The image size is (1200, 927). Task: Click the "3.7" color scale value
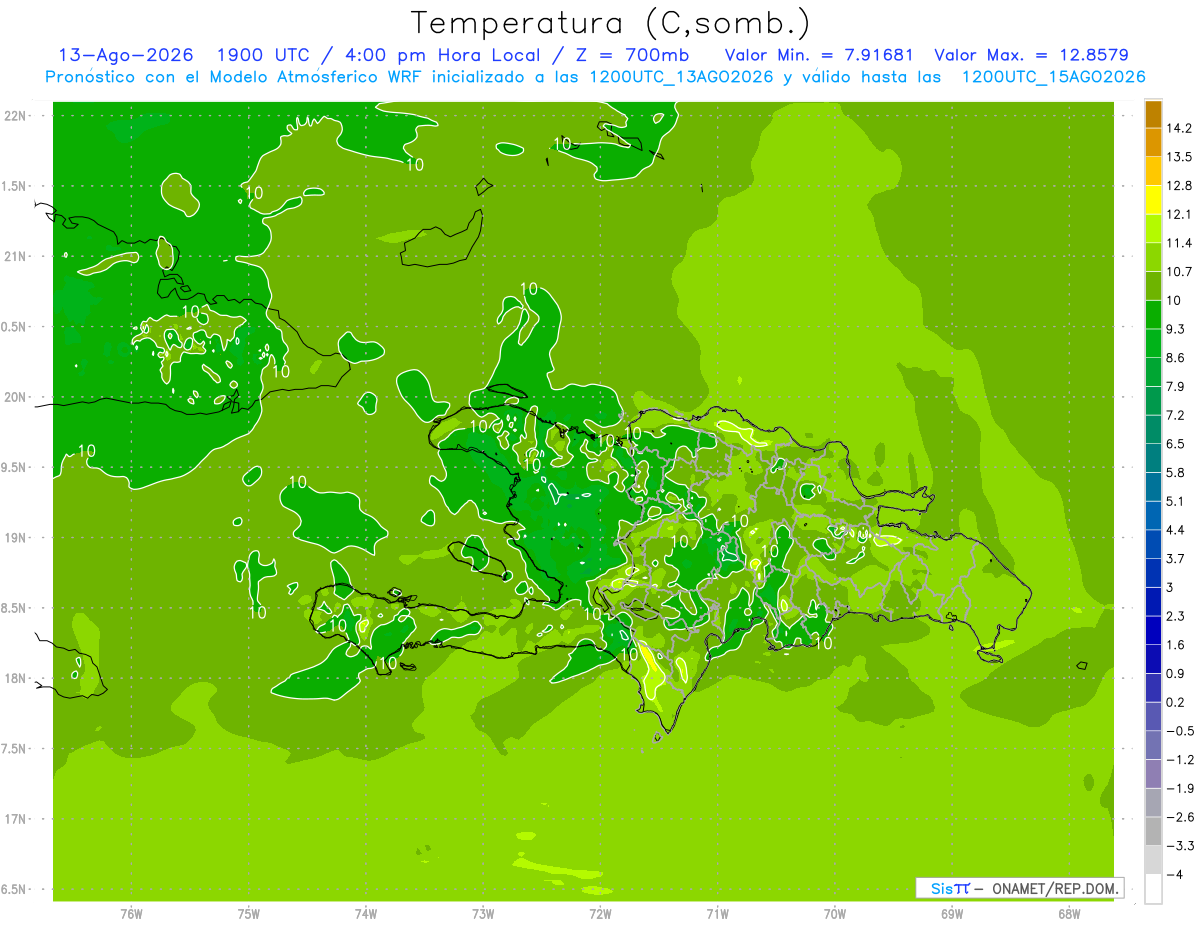(x=1175, y=559)
